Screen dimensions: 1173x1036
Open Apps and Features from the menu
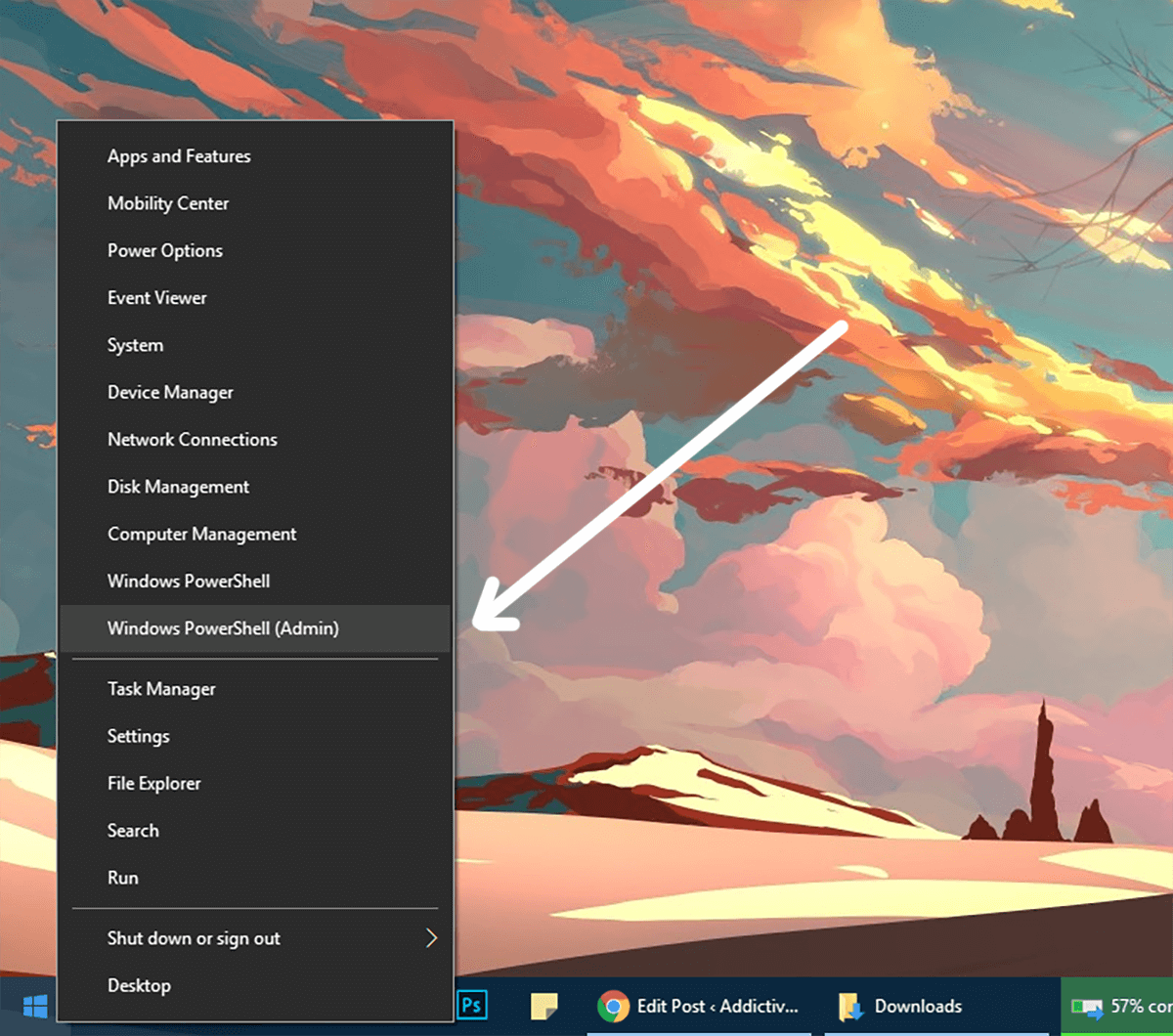click(x=256, y=156)
